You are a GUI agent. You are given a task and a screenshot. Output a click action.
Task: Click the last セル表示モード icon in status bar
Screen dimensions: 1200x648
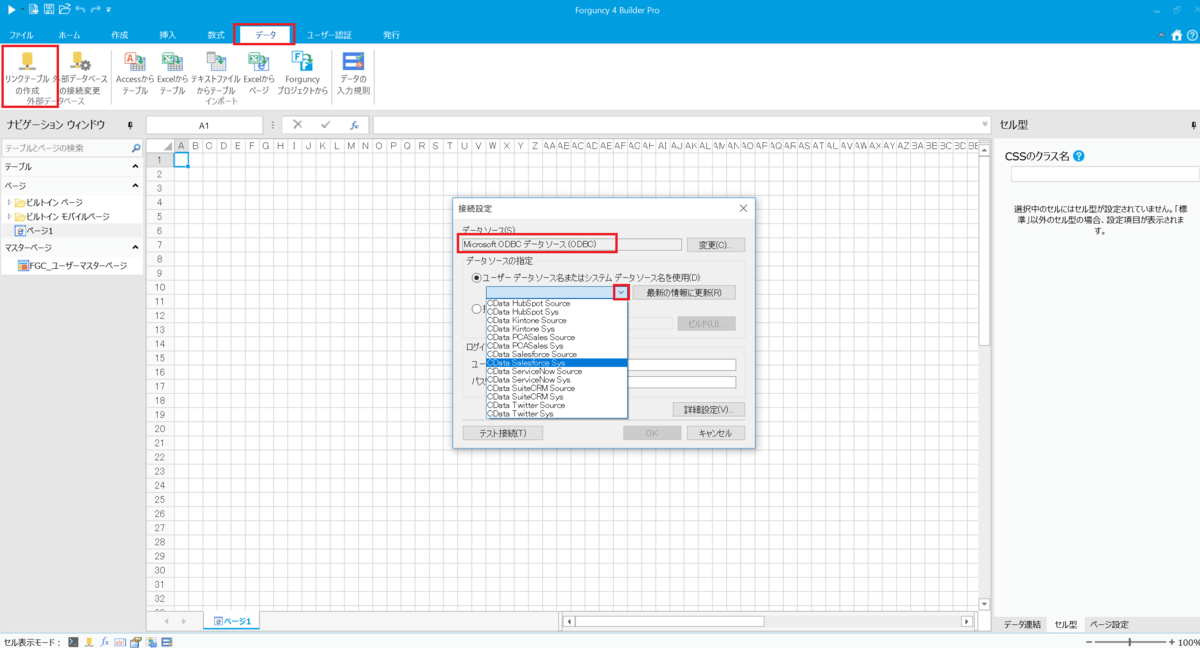[167, 642]
